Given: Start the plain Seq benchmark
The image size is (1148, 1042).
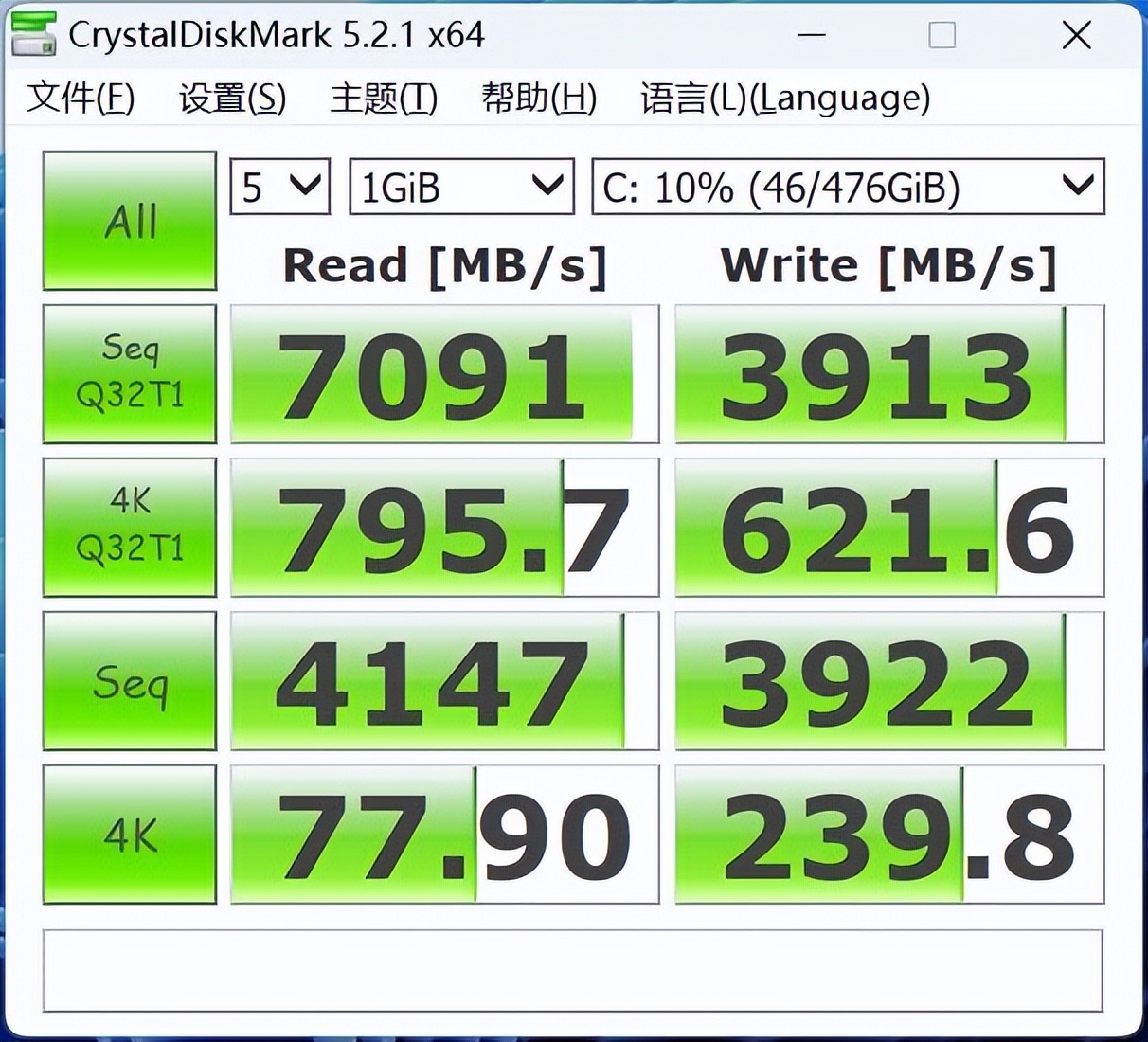Looking at the screenshot, I should click(x=130, y=681).
